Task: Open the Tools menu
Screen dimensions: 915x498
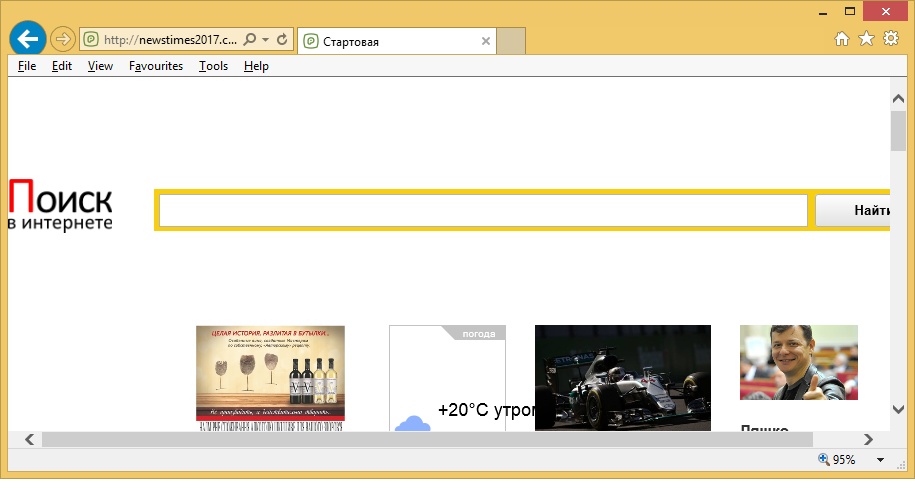Action: [213, 66]
